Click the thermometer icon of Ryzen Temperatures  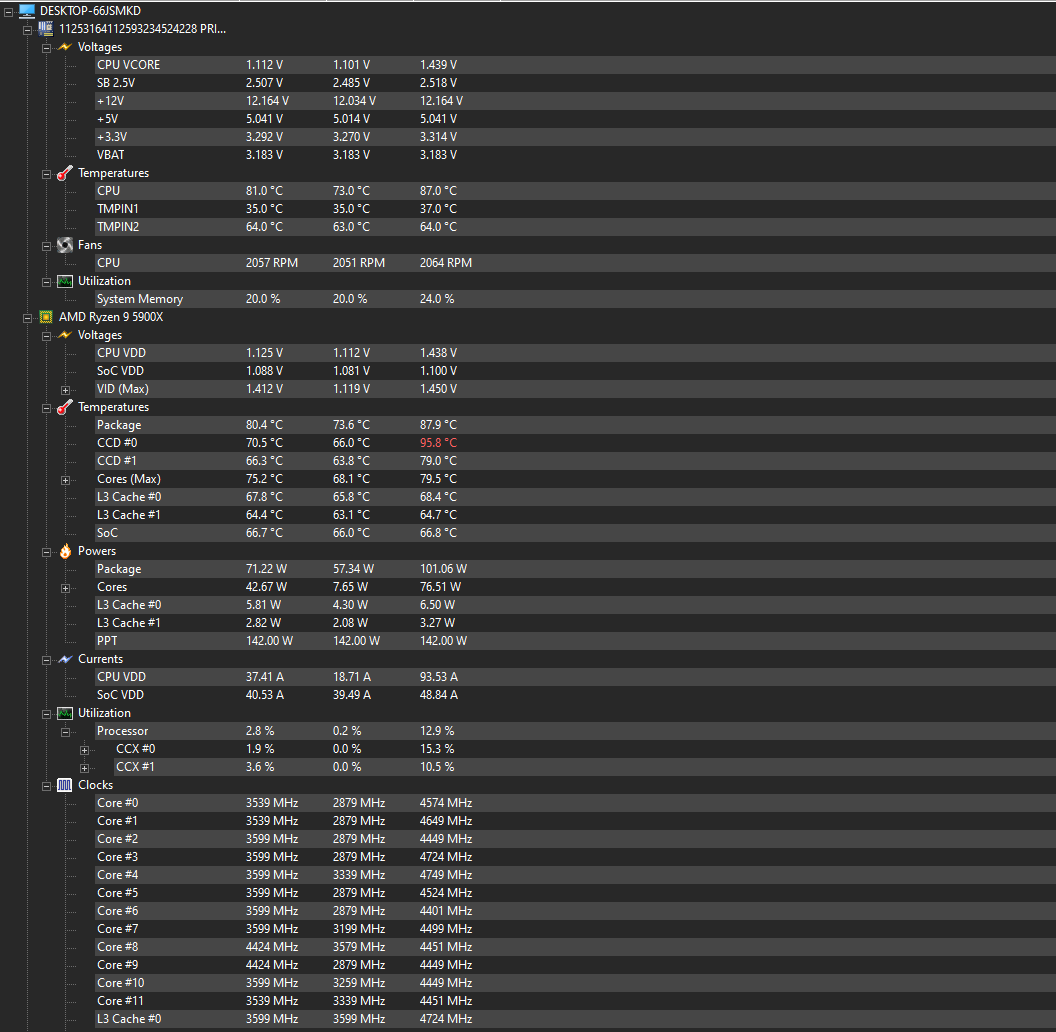[x=65, y=407]
